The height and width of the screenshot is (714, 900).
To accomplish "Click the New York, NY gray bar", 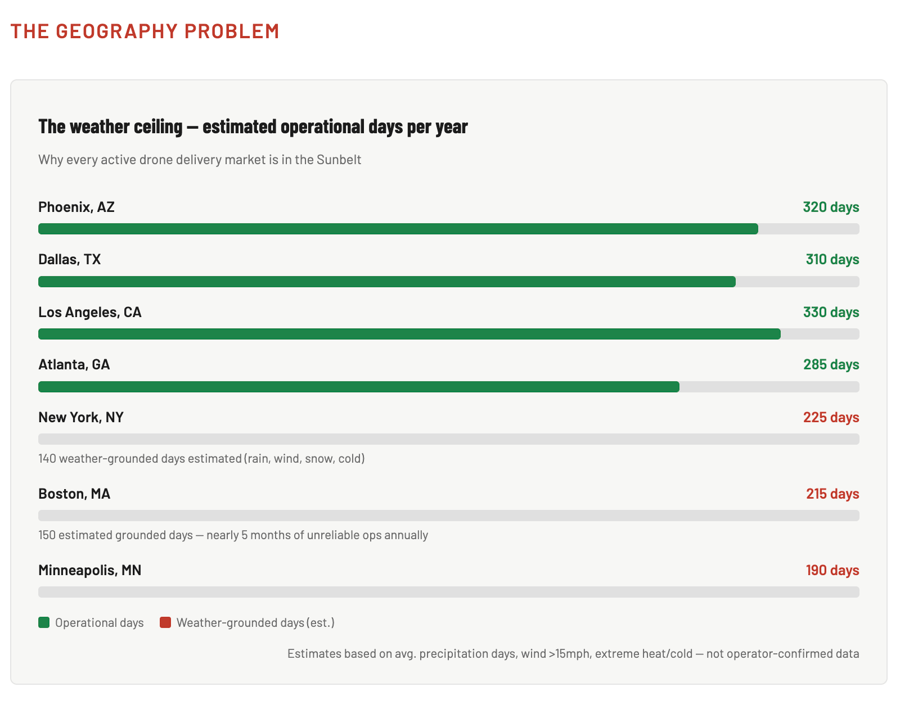I will point(448,439).
